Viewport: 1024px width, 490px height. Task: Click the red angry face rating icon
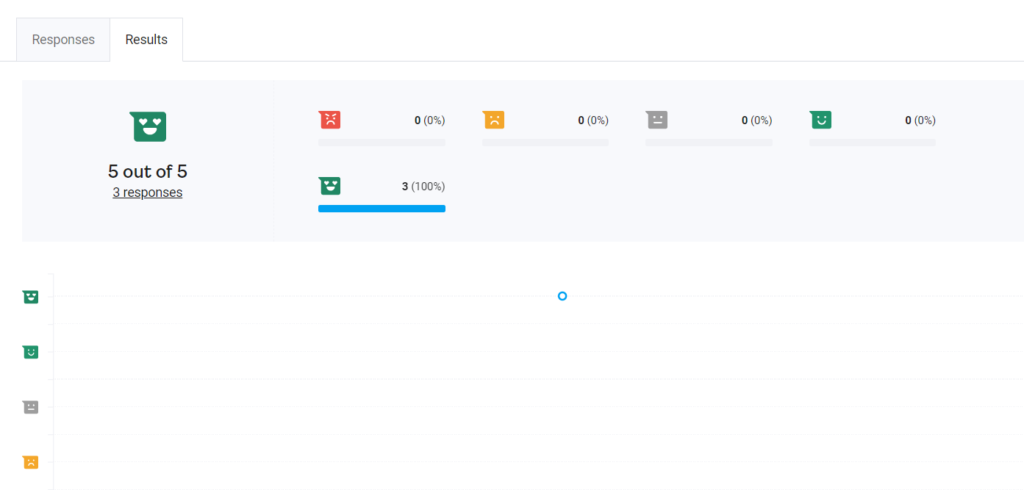pyautogui.click(x=329, y=120)
